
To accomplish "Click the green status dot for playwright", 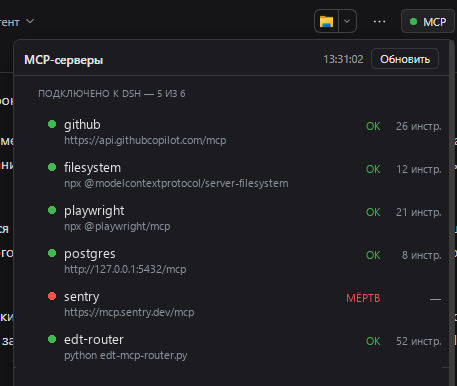I will pos(52,210).
